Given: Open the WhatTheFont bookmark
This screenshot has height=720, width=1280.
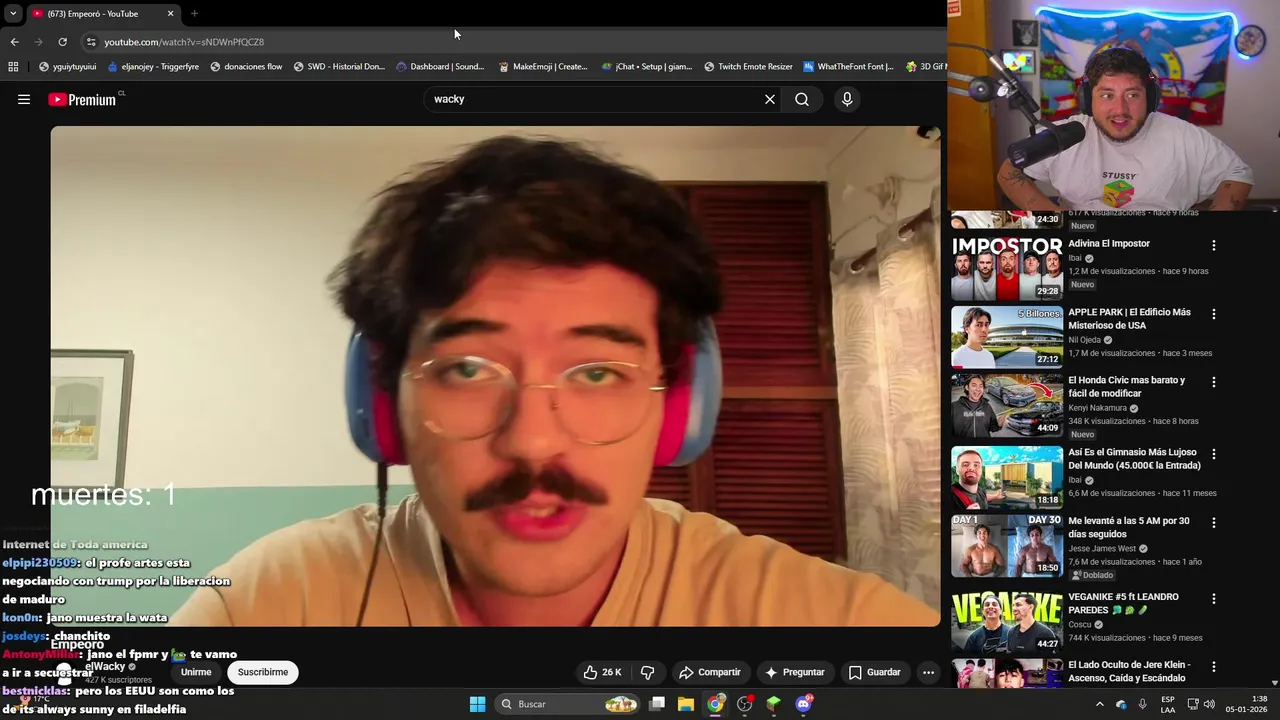Looking at the screenshot, I should pos(848,67).
